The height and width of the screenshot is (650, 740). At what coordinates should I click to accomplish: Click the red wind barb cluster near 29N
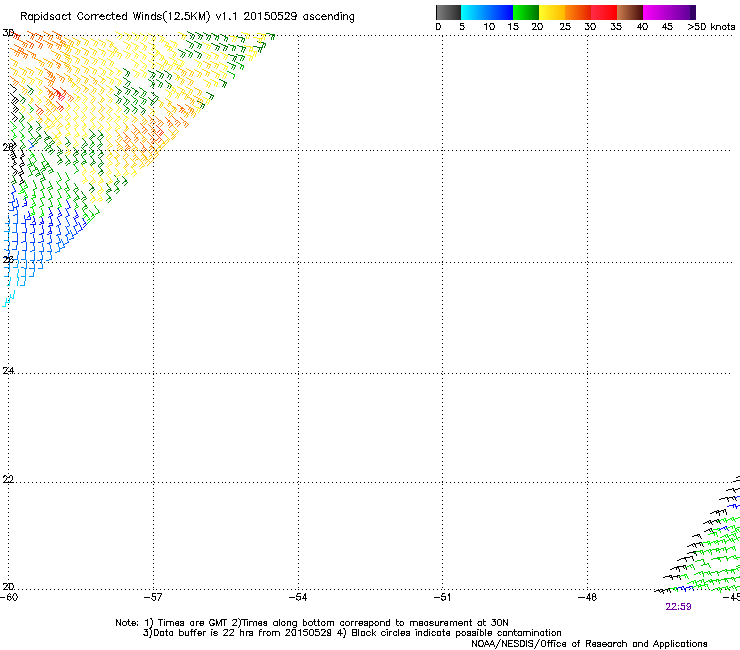[x=57, y=93]
